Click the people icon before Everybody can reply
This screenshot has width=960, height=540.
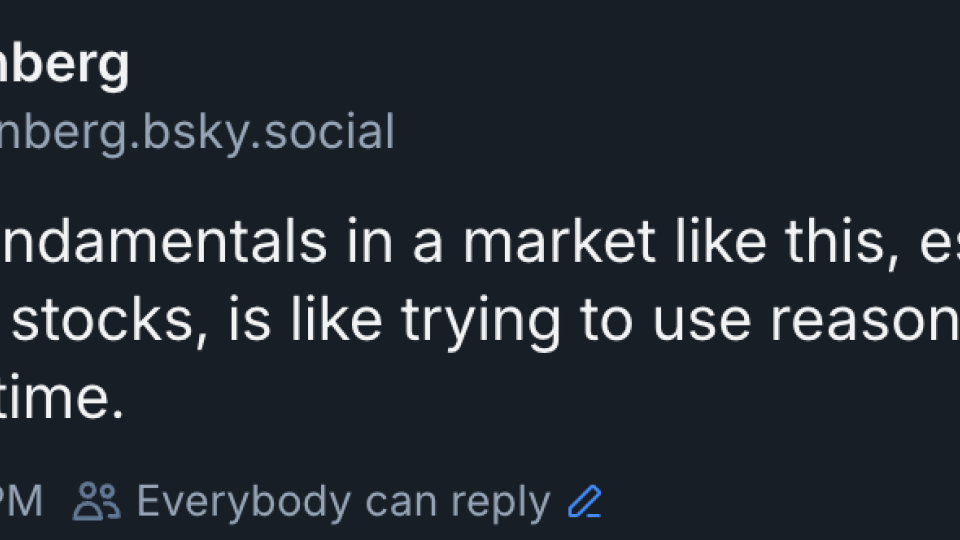[97, 501]
